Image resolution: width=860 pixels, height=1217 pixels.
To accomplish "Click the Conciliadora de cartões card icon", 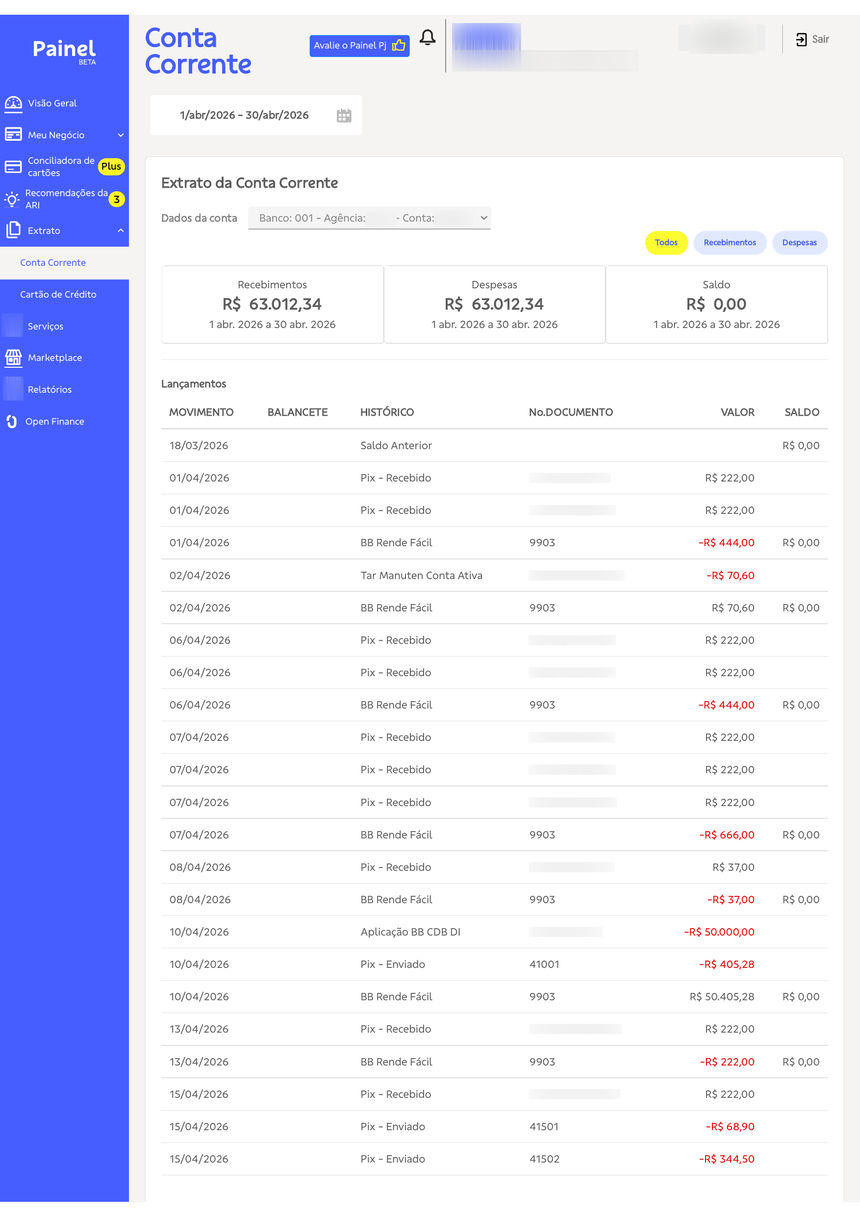I will point(13,167).
